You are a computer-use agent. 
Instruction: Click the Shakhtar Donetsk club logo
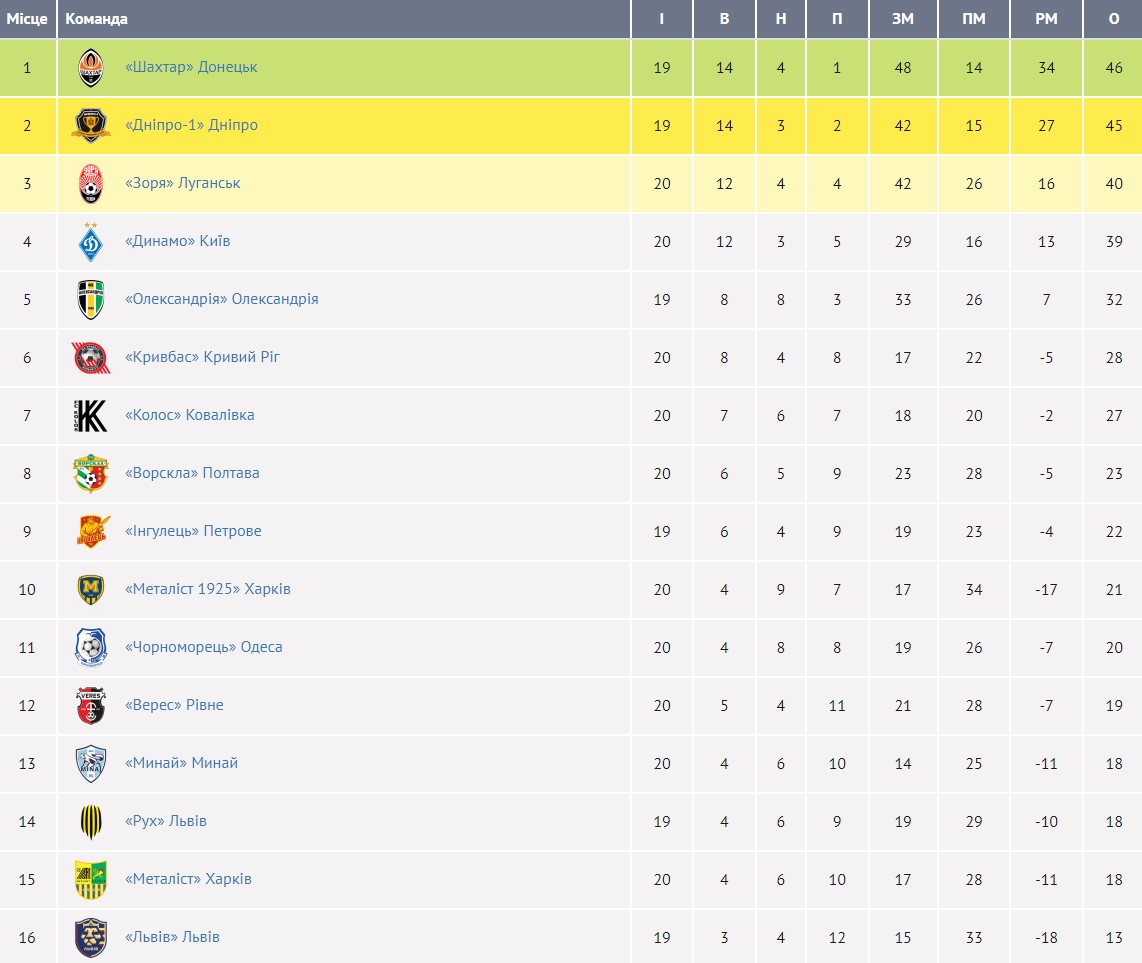[x=91, y=68]
